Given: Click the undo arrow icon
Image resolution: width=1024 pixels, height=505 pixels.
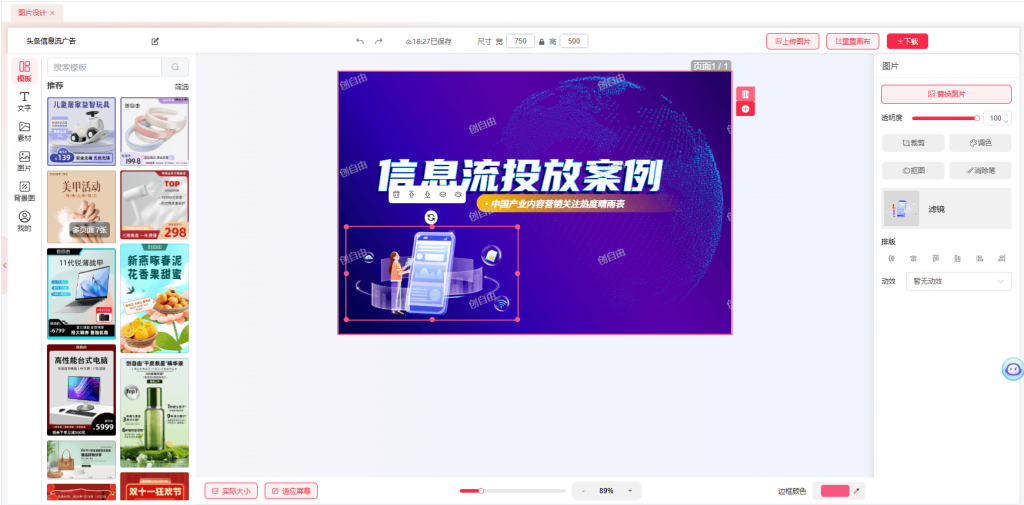Looking at the screenshot, I should [x=360, y=41].
